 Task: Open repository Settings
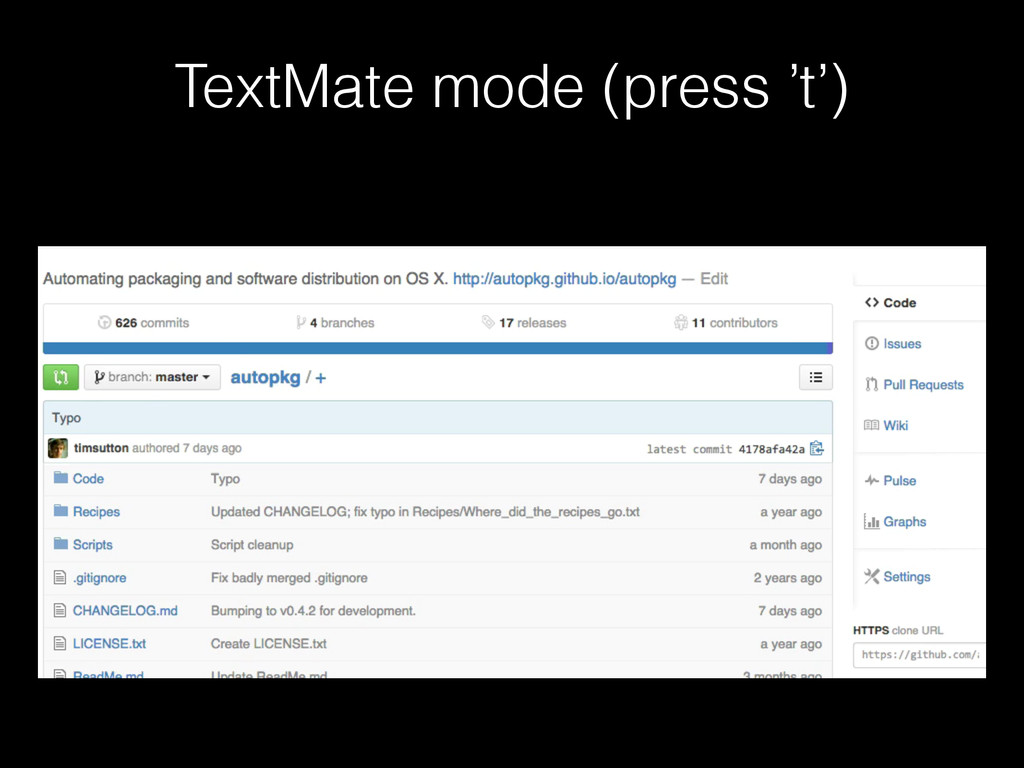(906, 577)
